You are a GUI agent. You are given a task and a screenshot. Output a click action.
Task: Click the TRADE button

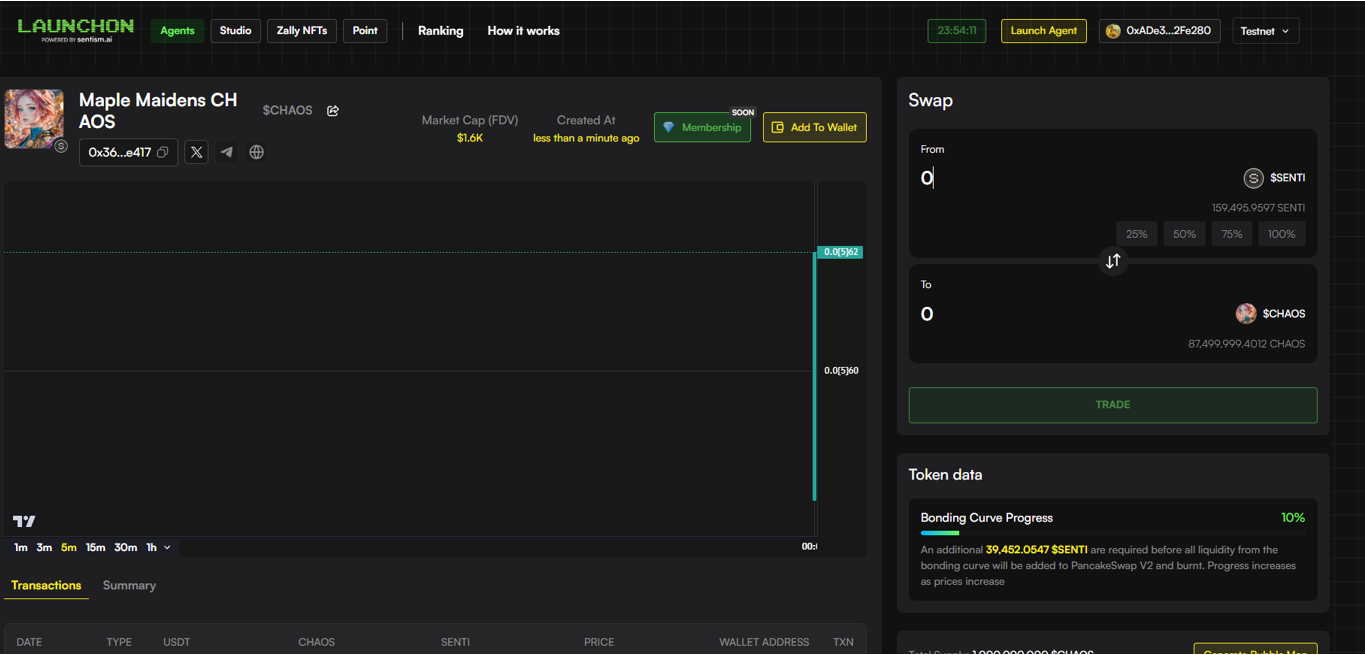tap(1113, 405)
